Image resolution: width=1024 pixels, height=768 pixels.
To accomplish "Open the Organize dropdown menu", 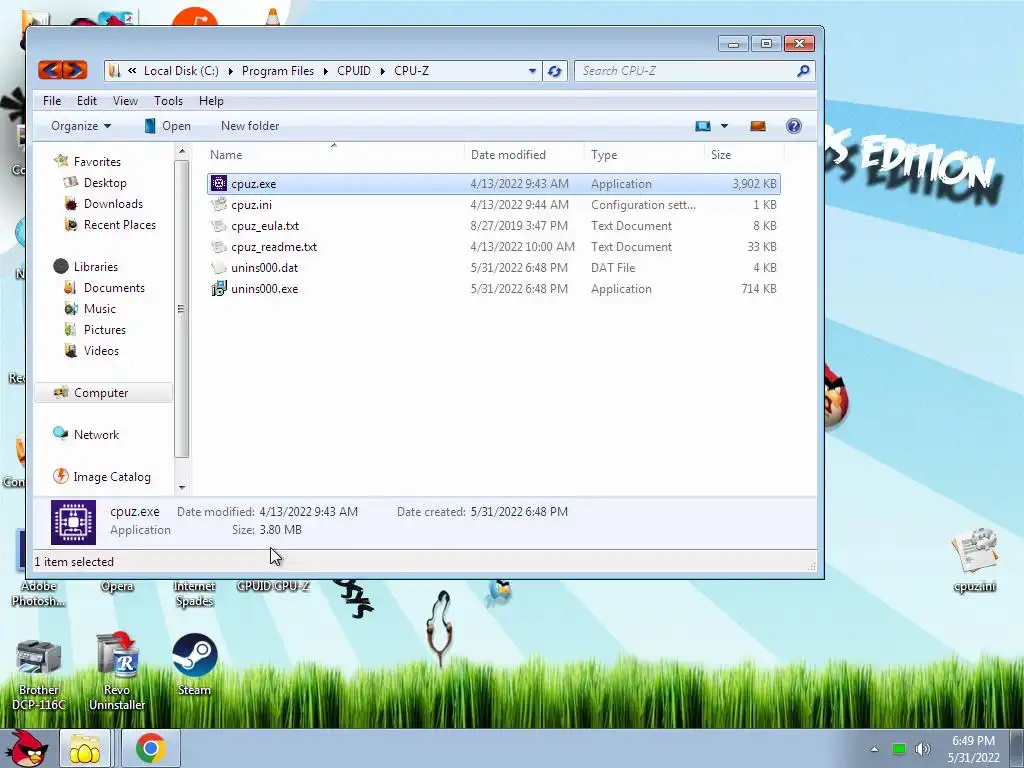I will click(81, 126).
